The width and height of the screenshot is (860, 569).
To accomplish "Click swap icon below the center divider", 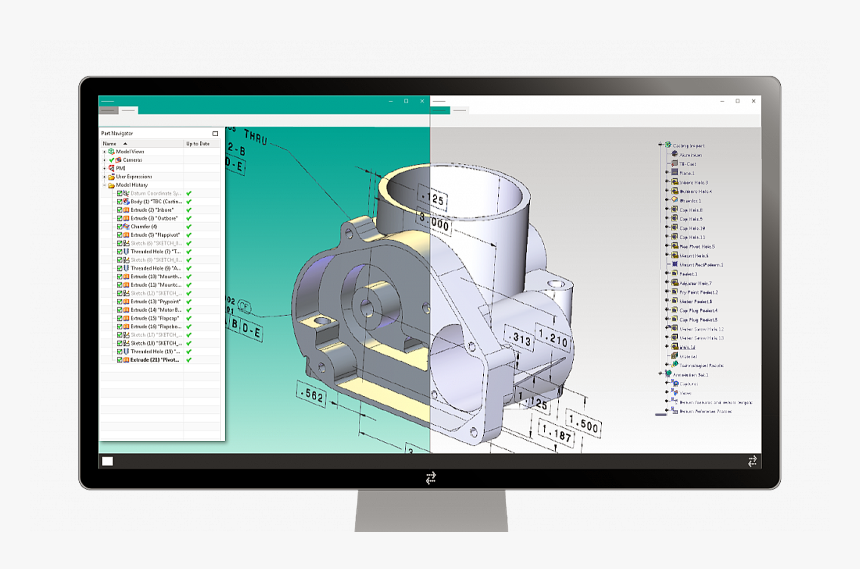I will click(430, 478).
